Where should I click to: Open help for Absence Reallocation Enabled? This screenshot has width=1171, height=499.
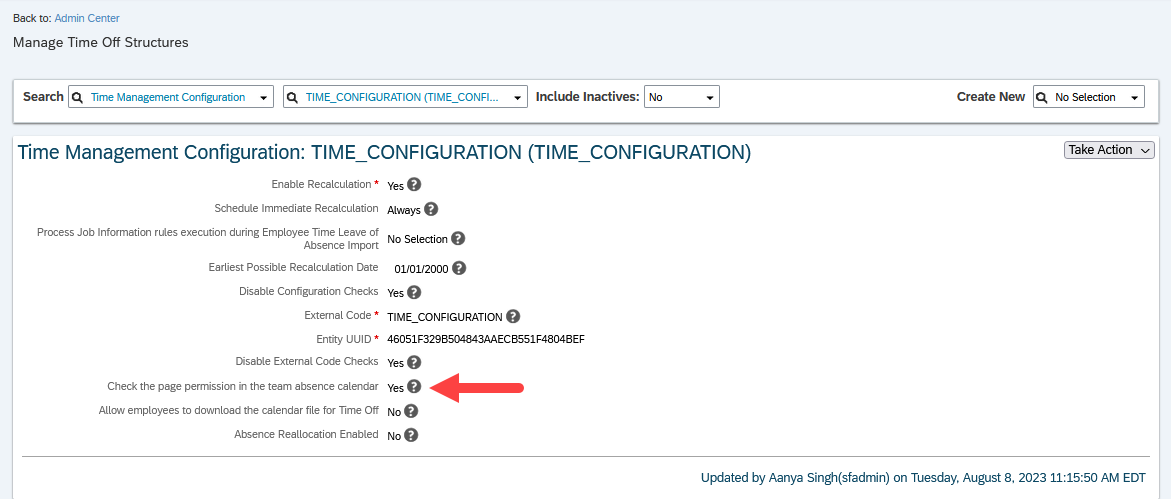coord(411,435)
